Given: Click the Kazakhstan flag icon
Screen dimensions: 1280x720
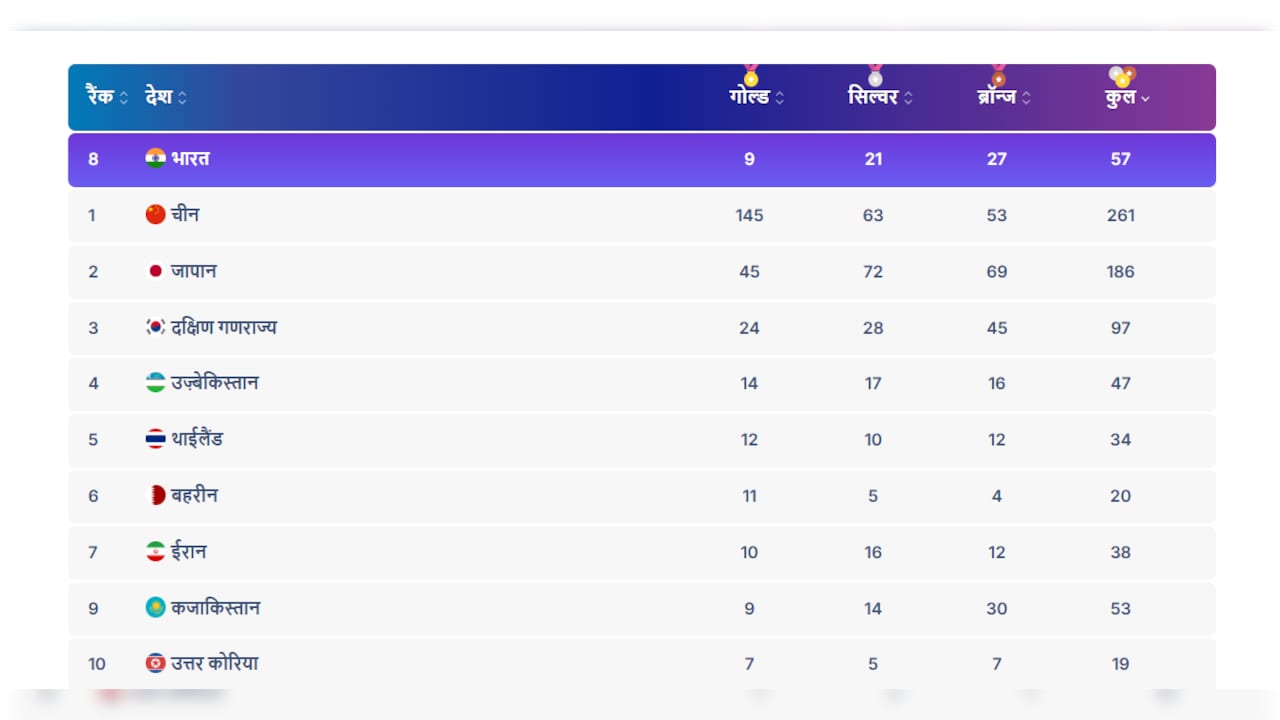Looking at the screenshot, I should (155, 607).
